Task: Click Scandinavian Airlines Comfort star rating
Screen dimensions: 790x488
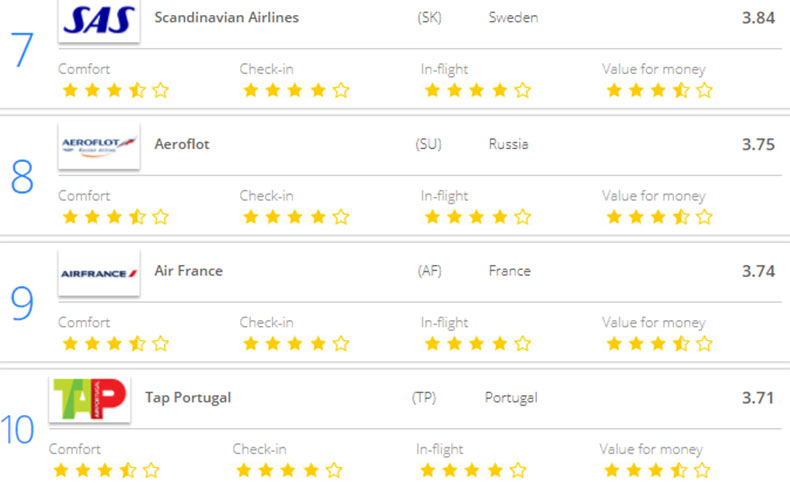Action: (115, 90)
